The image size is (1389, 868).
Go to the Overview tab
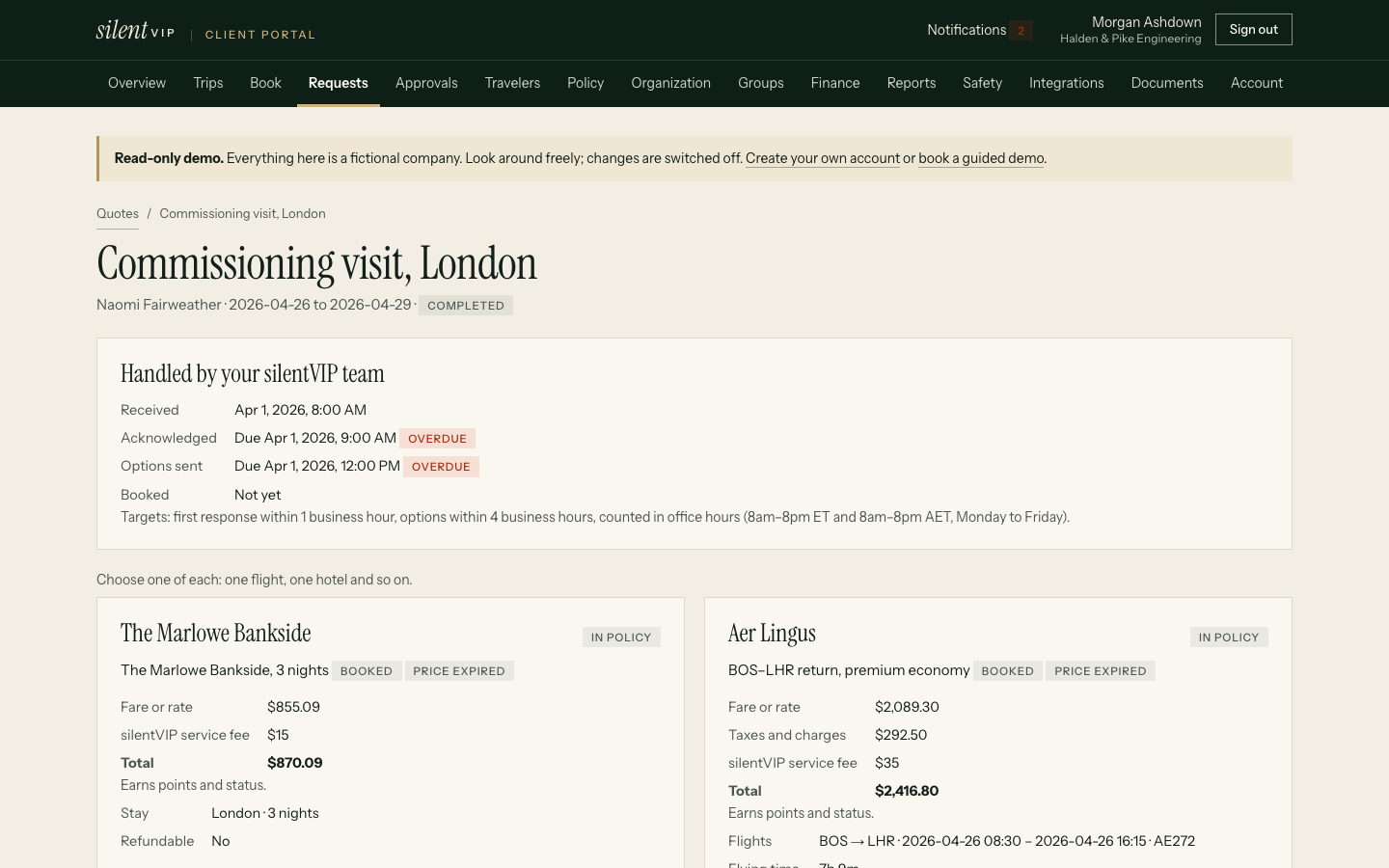(x=137, y=83)
